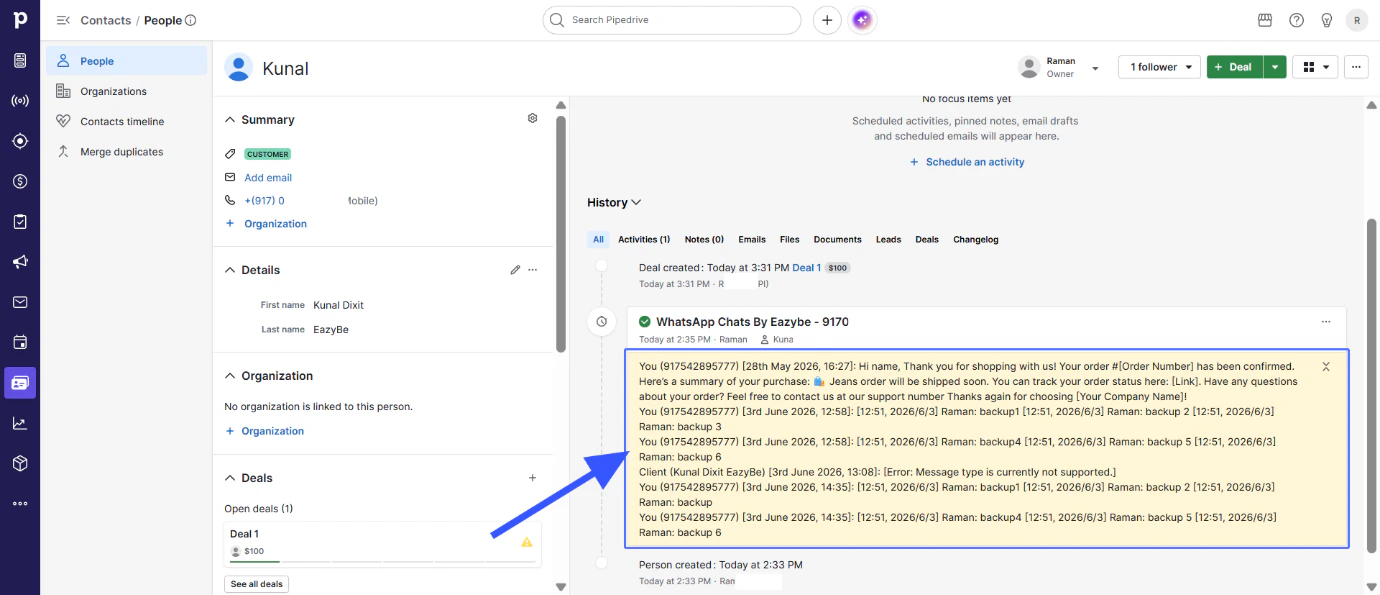
Task: Select the Activities (1) tab
Action: tap(644, 239)
